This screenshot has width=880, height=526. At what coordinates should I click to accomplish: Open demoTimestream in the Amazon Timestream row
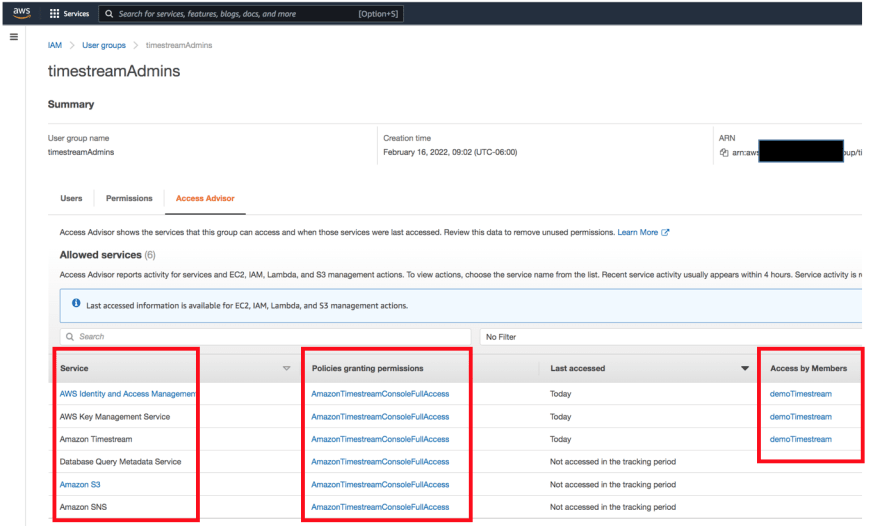(800, 439)
